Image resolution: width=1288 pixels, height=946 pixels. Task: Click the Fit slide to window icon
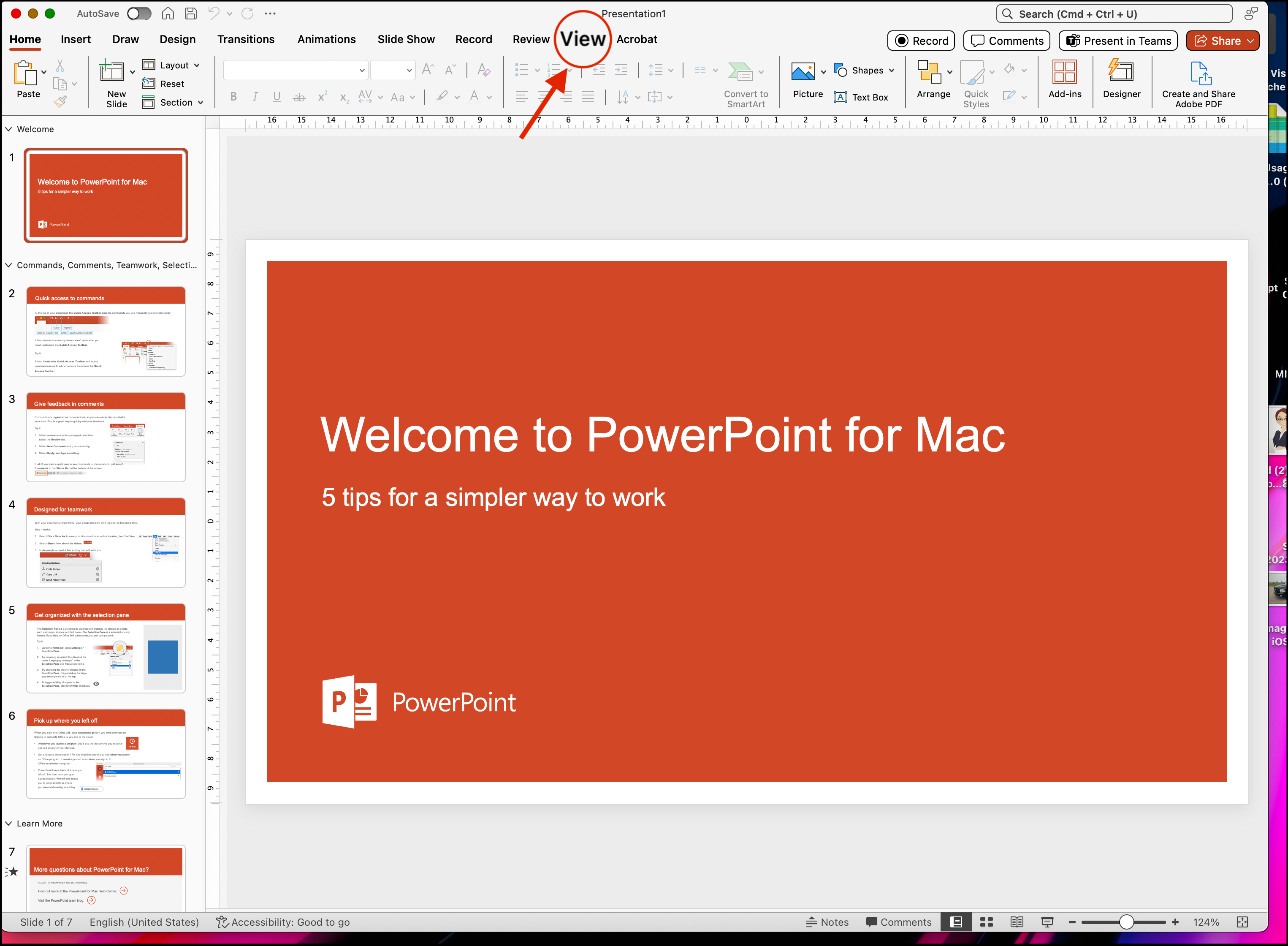point(1242,922)
